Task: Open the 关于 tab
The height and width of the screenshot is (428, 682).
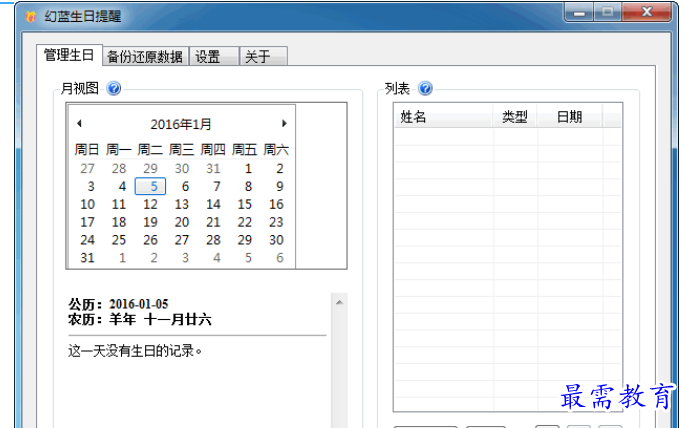Action: 263,57
